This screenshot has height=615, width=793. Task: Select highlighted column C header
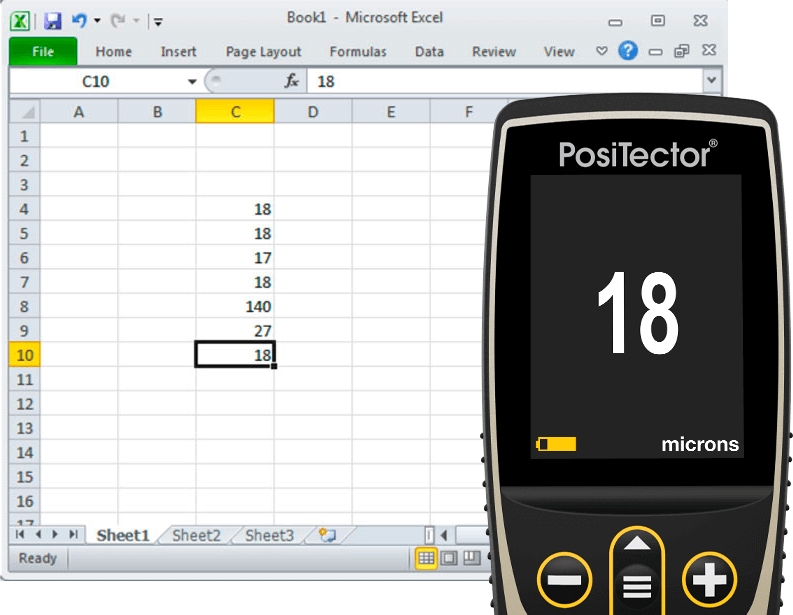(235, 112)
